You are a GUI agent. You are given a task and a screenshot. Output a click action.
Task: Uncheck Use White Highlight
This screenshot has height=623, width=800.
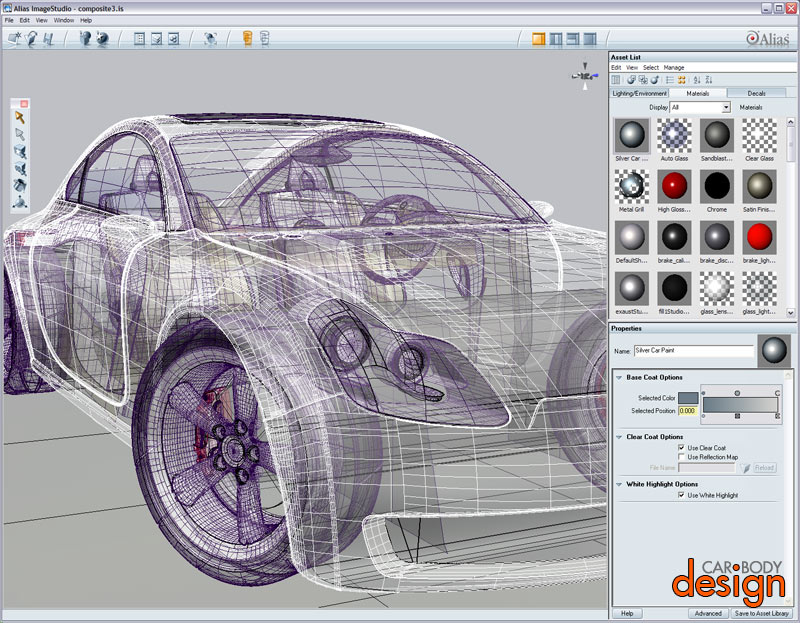[681, 495]
